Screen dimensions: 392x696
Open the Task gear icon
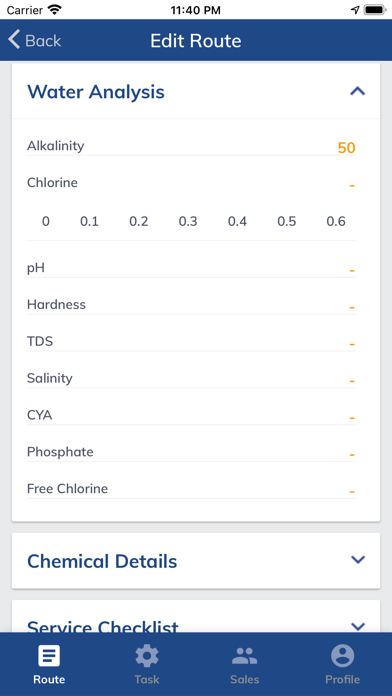tap(147, 656)
